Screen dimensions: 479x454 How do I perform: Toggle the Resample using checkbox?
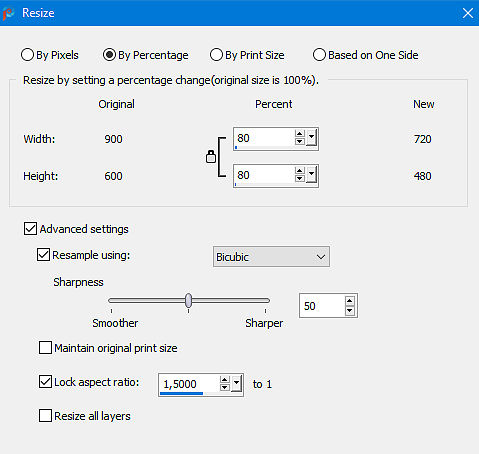click(x=43, y=255)
